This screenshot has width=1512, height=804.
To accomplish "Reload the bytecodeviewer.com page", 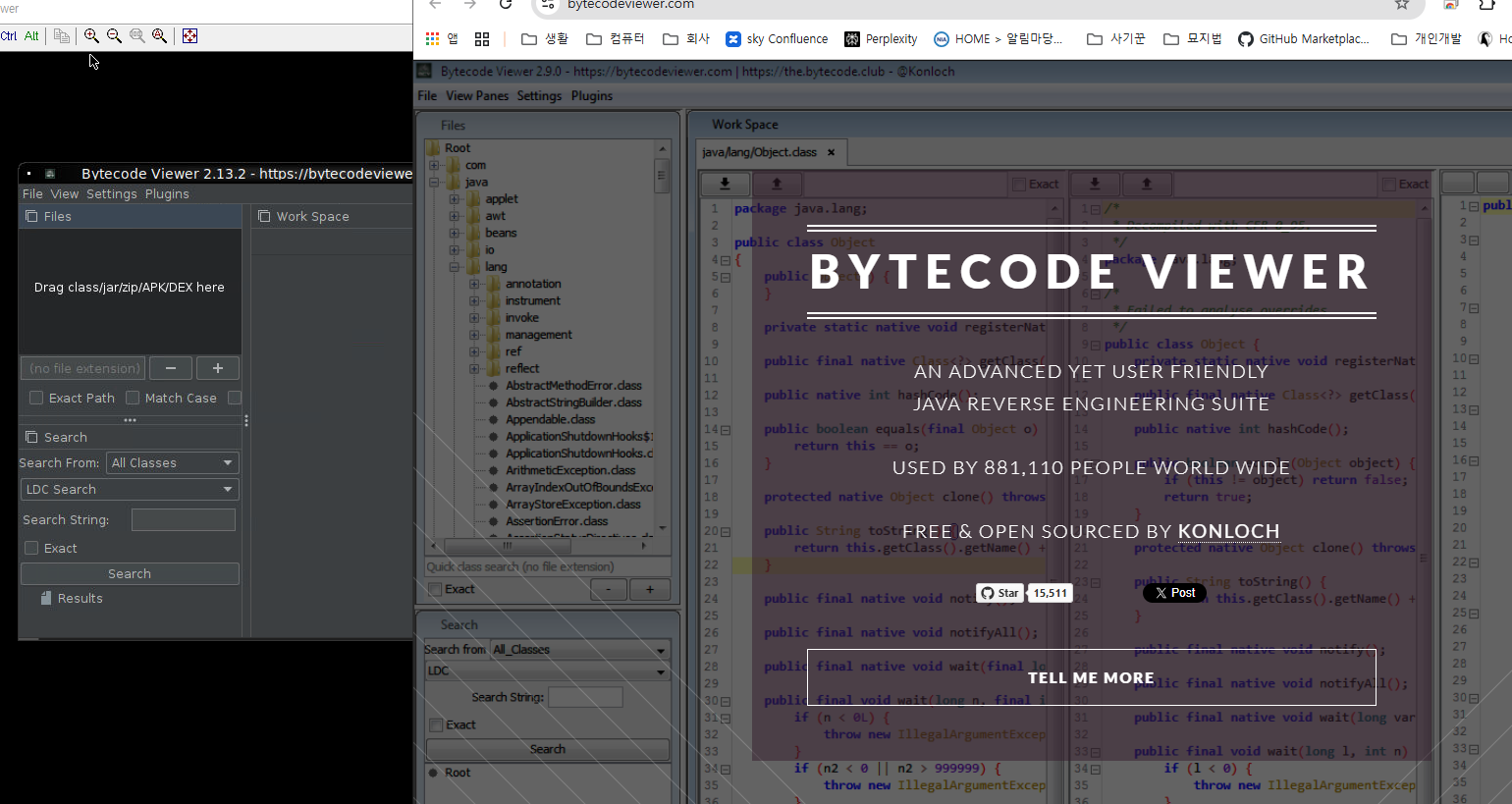I will [x=506, y=4].
